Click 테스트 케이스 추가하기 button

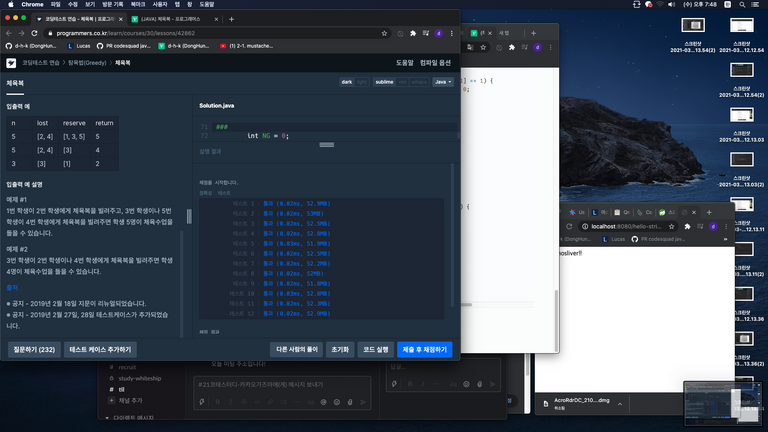click(100, 350)
